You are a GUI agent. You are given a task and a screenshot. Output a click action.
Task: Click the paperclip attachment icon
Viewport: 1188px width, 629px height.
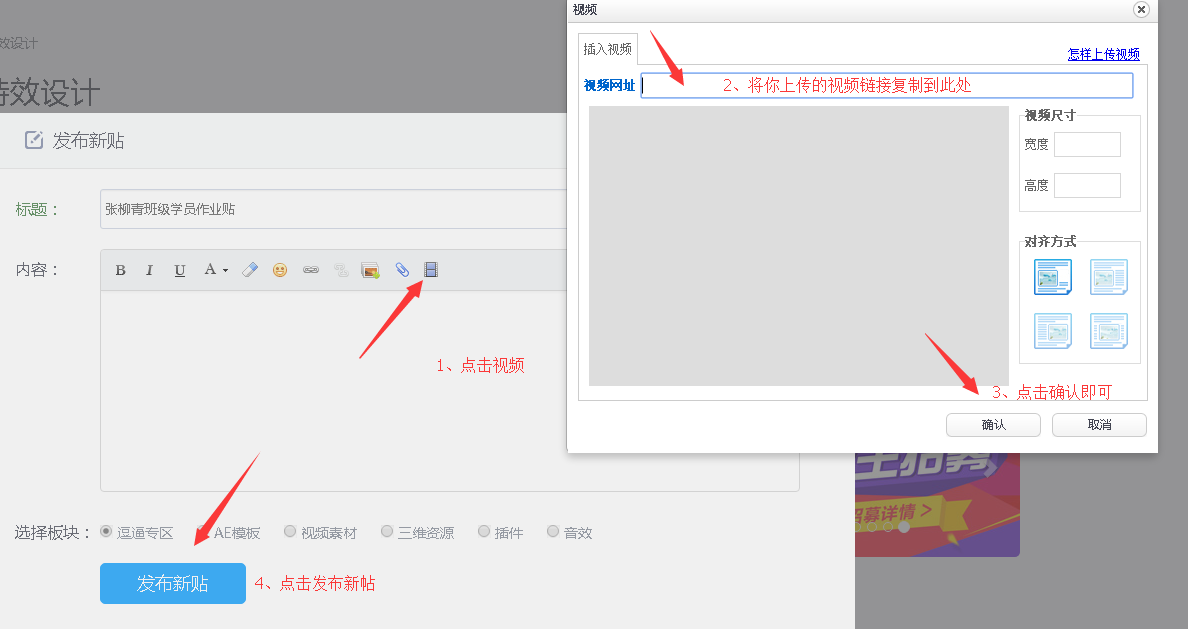coord(401,270)
